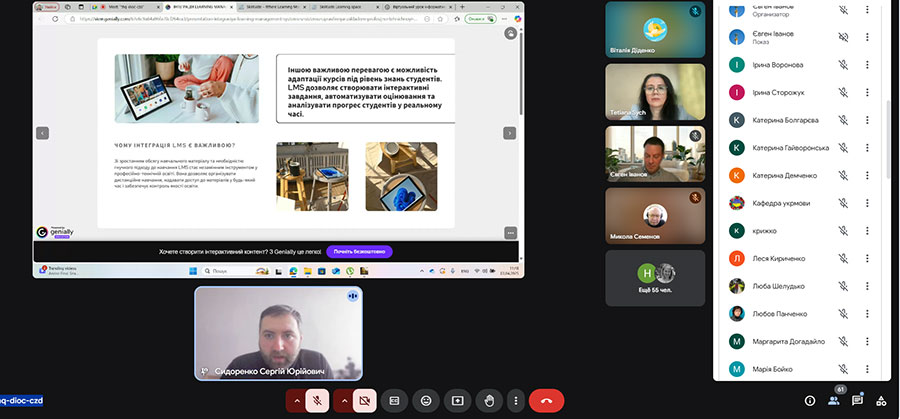This screenshot has width=900, height=419.
Task: Click muted mic icon for Ірина Сторожук
Action: pos(843,92)
